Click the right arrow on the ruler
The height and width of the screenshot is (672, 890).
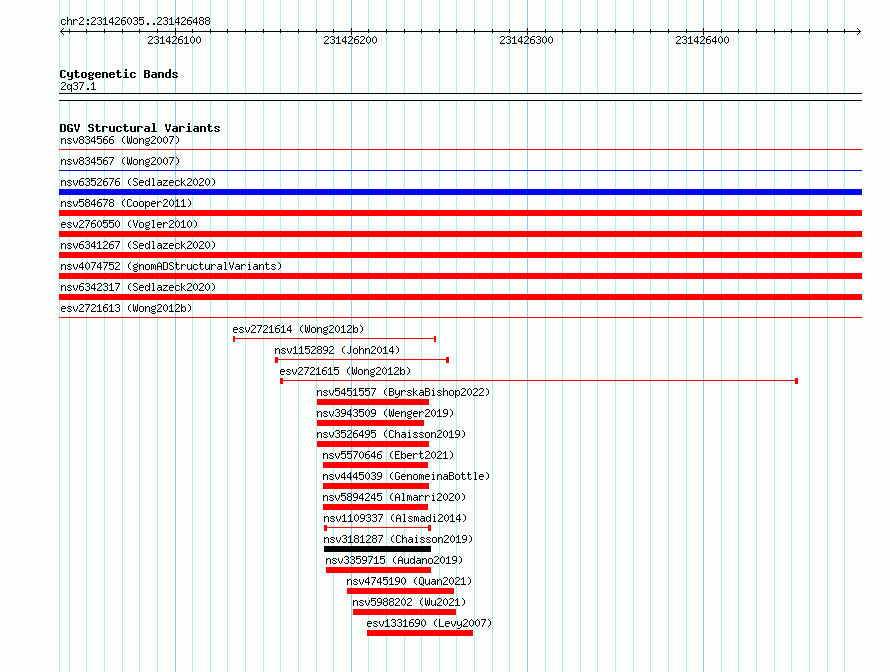coord(859,31)
